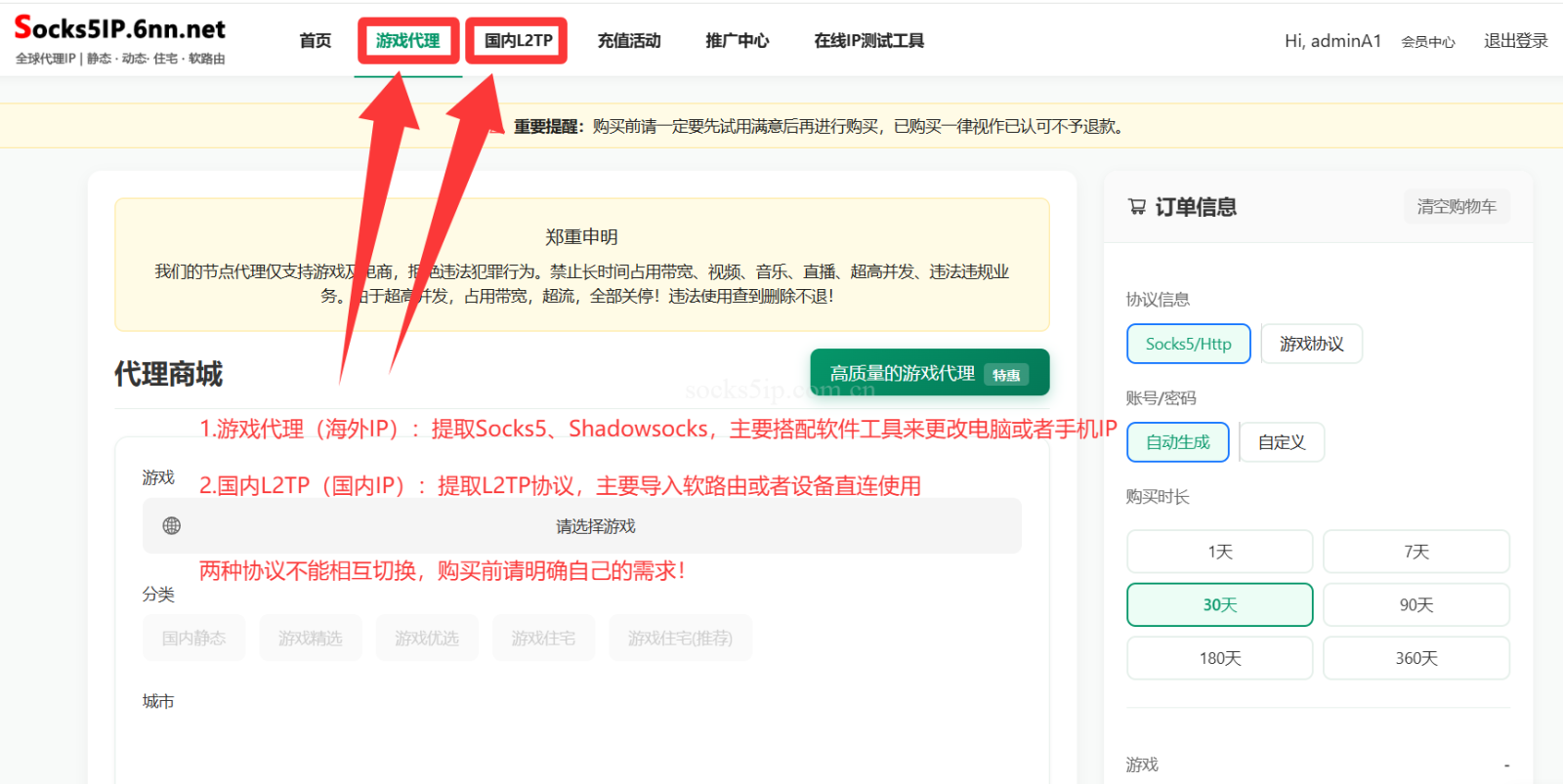Image resolution: width=1563 pixels, height=784 pixels.
Task: Select 游戏优选 category
Action: coord(427,638)
